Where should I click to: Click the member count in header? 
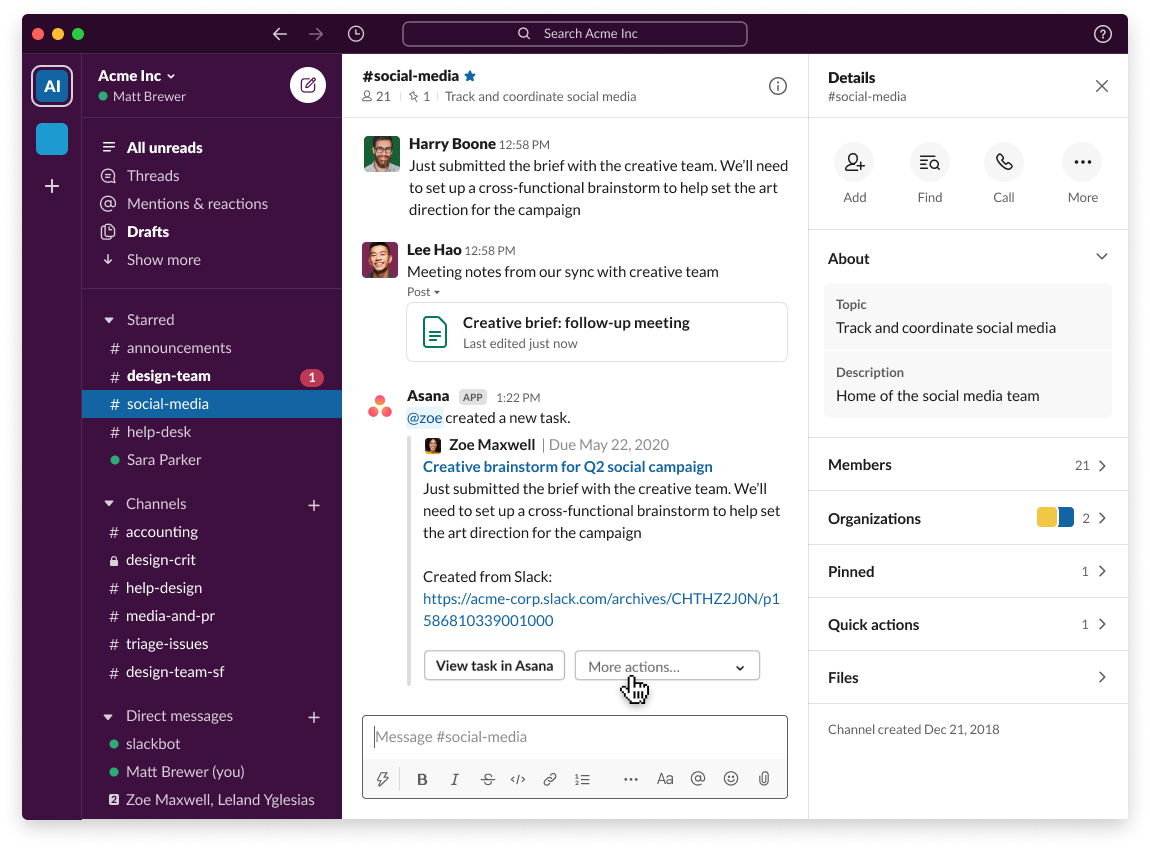pos(376,97)
